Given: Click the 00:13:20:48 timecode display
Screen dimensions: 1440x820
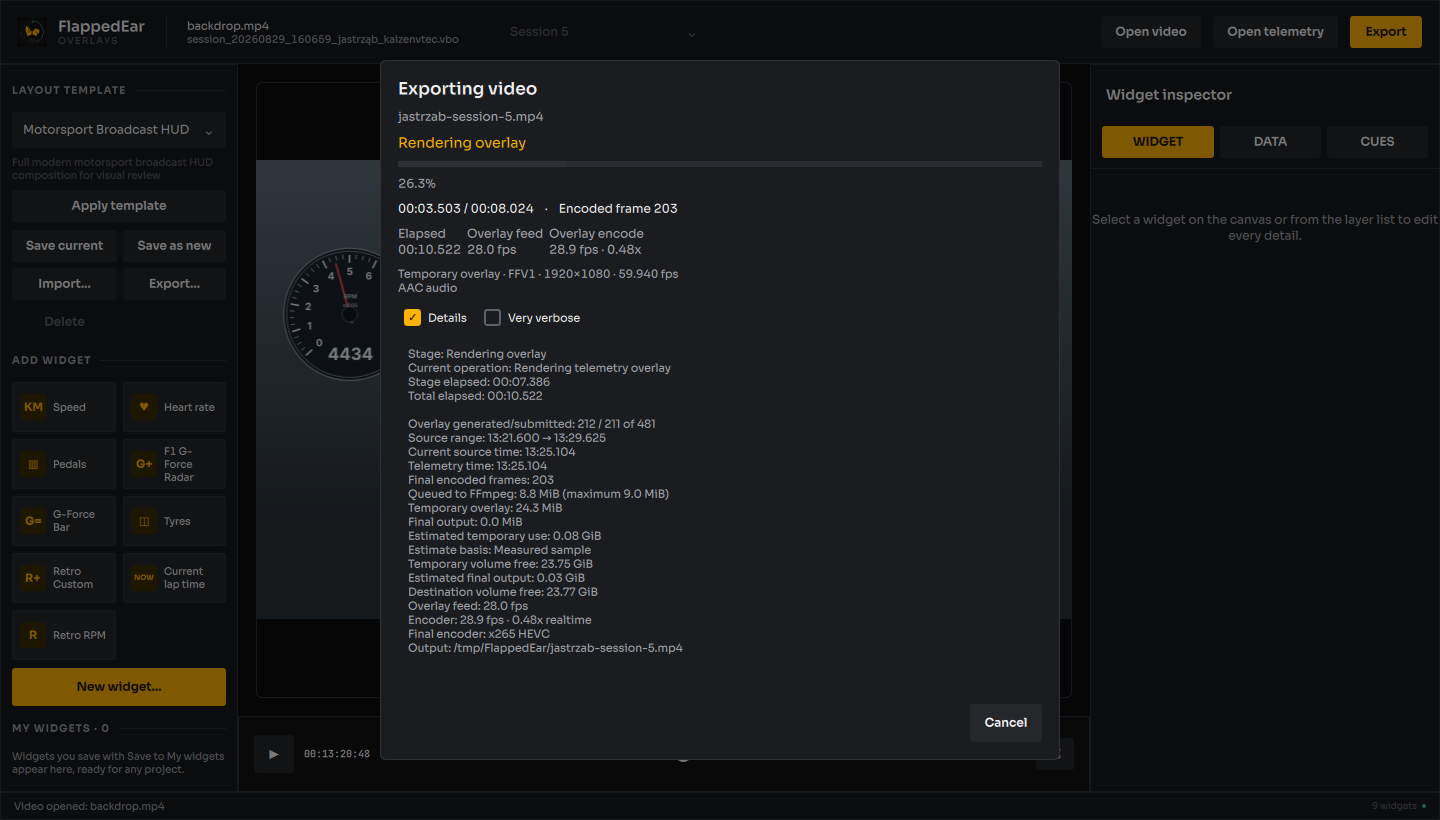Looking at the screenshot, I should coord(337,754).
